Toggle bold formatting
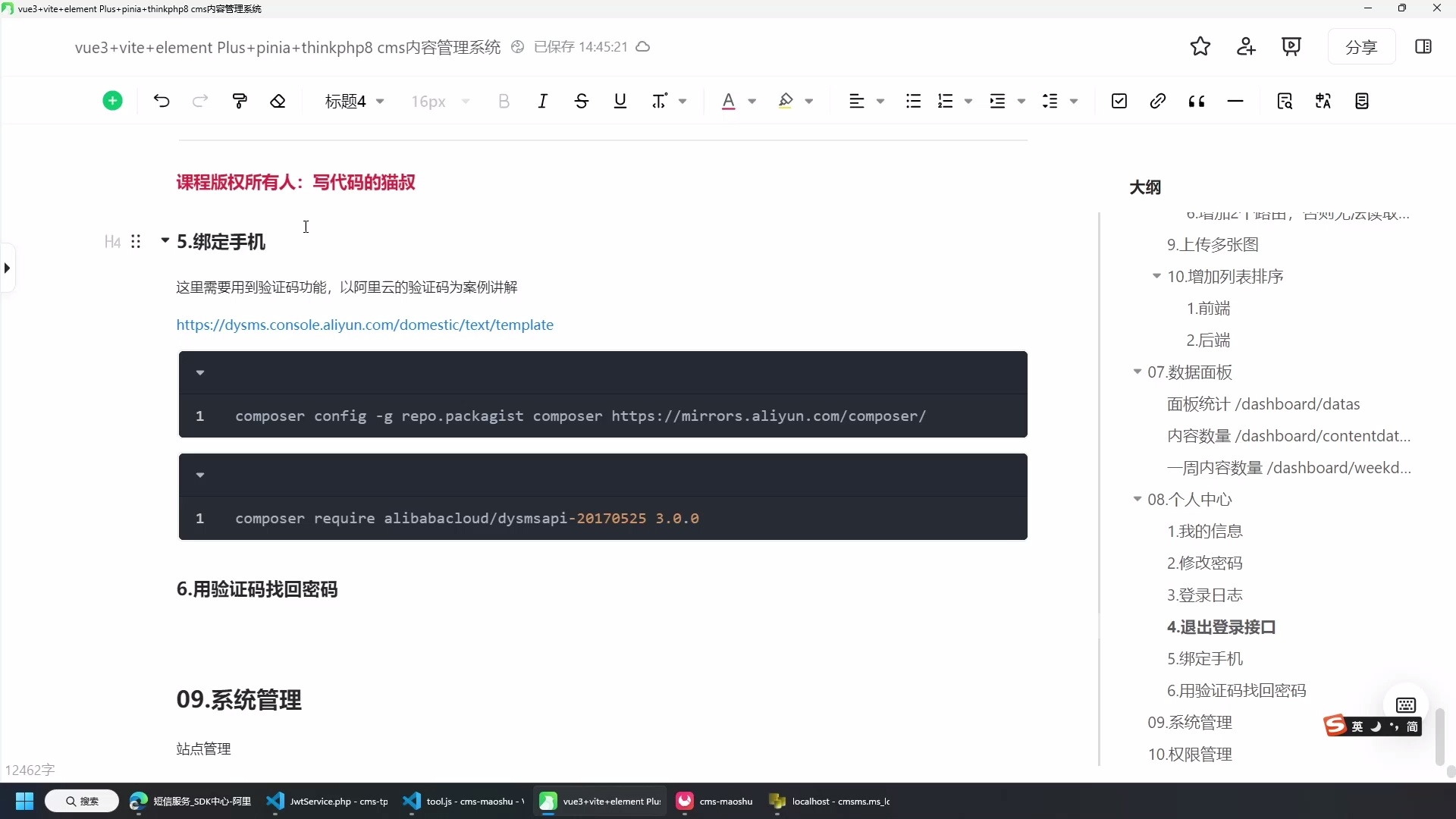This screenshot has height=819, width=1456. point(504,101)
